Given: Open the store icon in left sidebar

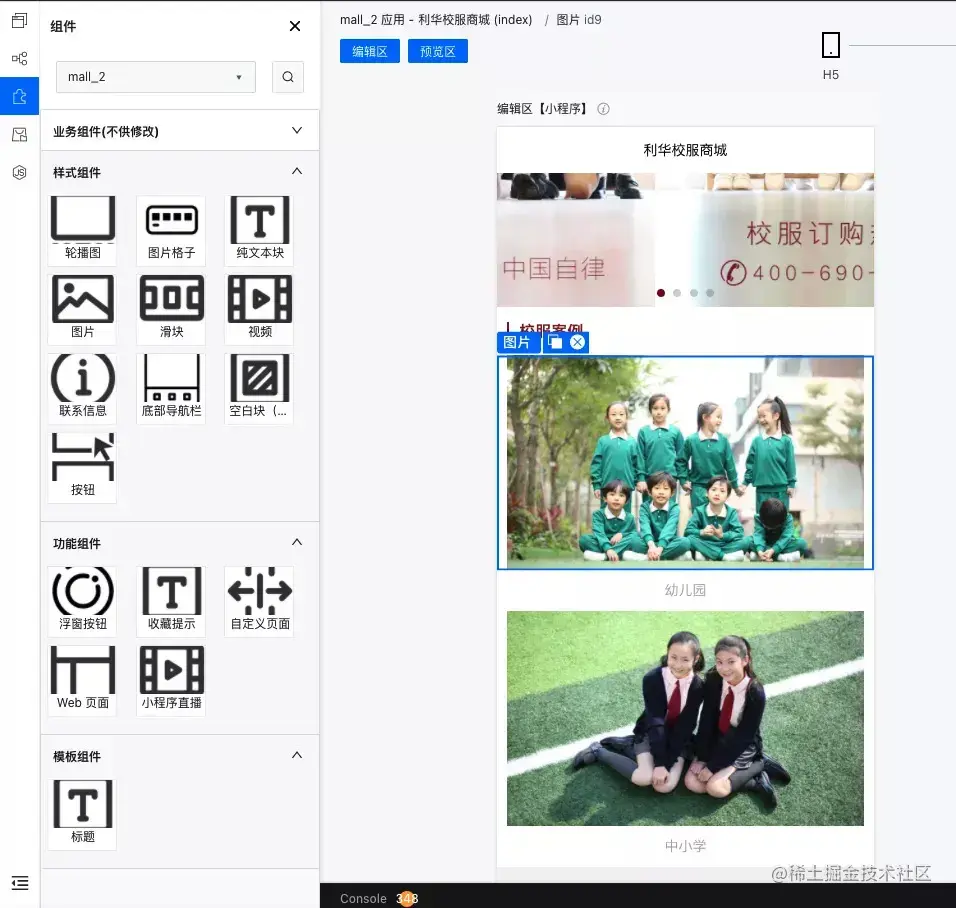Looking at the screenshot, I should coord(20,135).
